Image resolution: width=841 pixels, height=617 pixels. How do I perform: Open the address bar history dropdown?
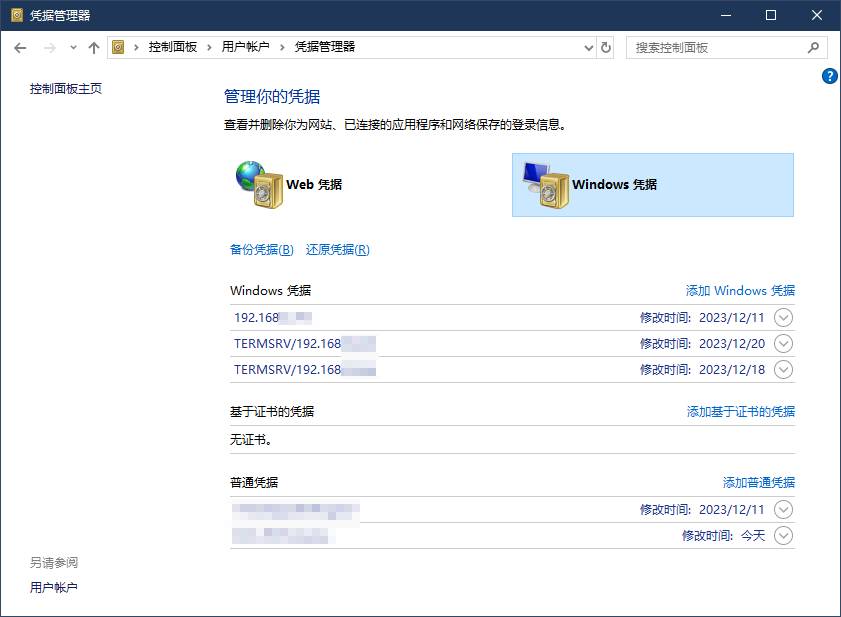[588, 48]
